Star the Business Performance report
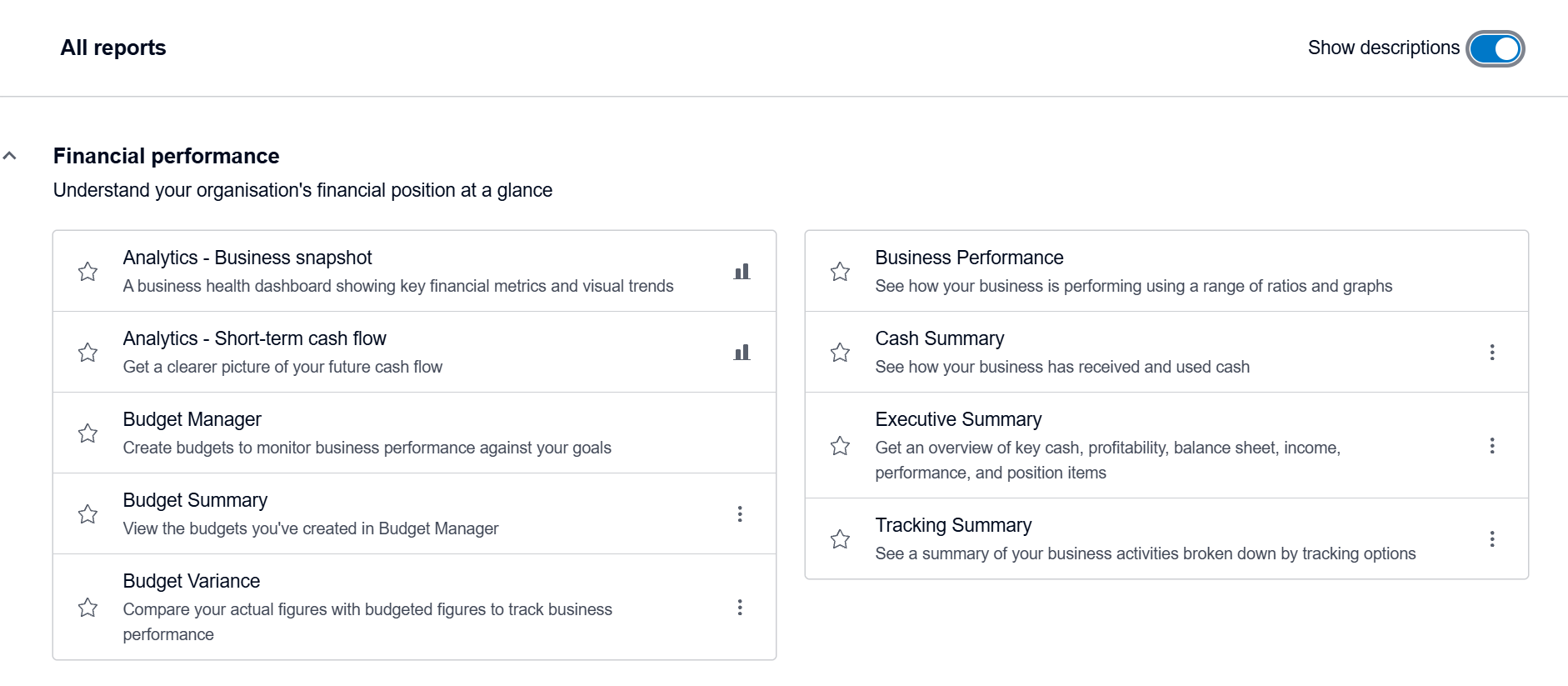This screenshot has width=1568, height=686. [839, 272]
